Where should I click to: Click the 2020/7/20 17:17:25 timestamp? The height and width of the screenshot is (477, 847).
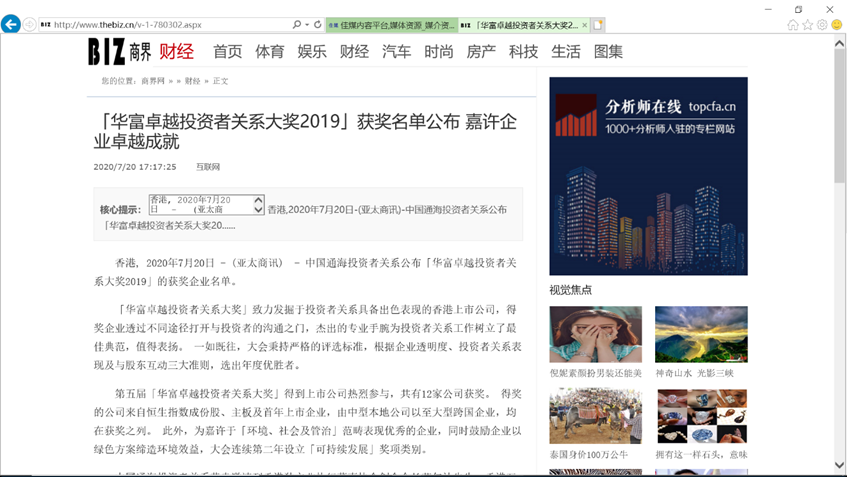point(135,167)
